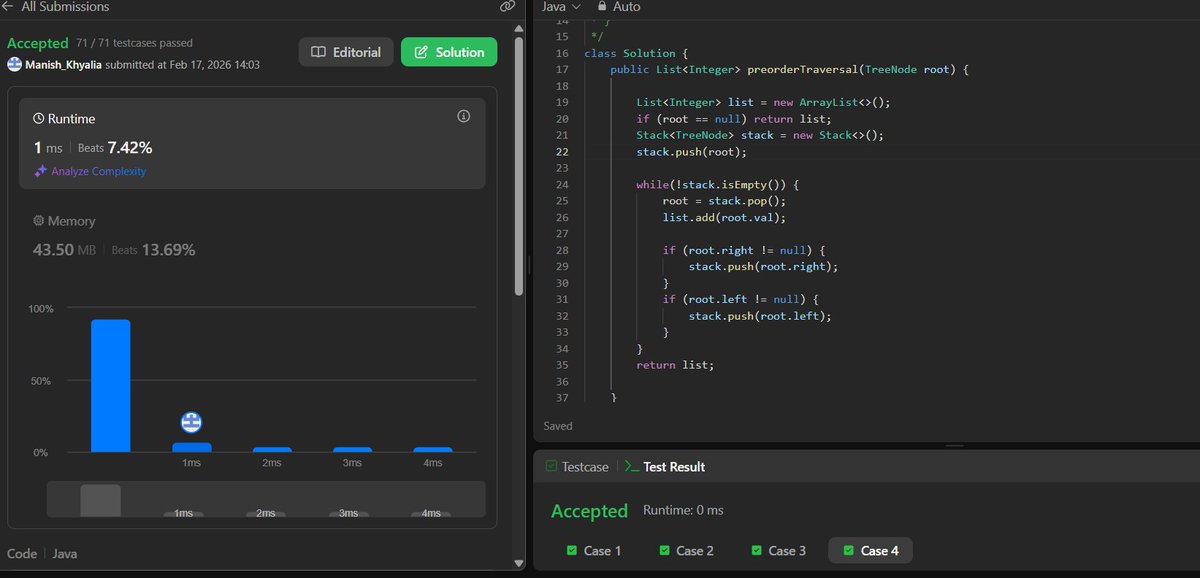Click the panel divider handle between panes
The height and width of the screenshot is (578, 1200).
[528, 265]
